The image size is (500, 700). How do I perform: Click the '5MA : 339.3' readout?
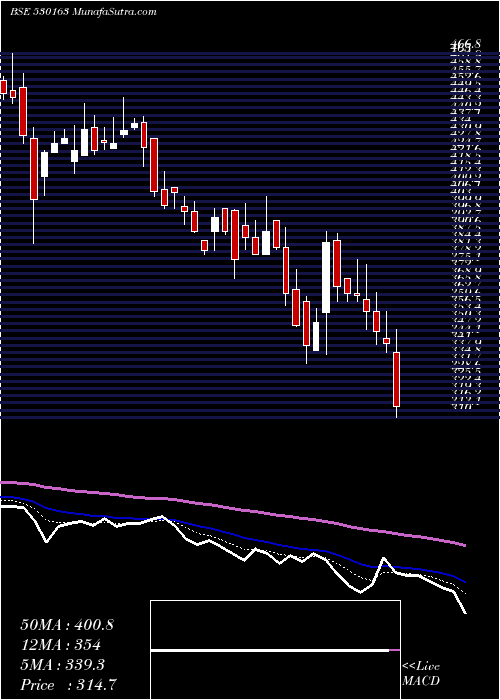[62, 665]
